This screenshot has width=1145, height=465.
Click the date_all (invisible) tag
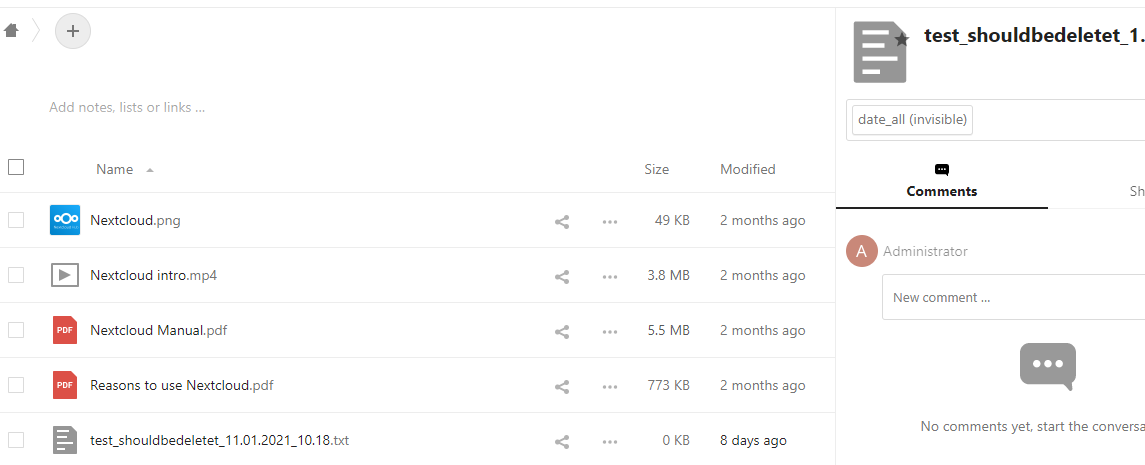tap(913, 120)
